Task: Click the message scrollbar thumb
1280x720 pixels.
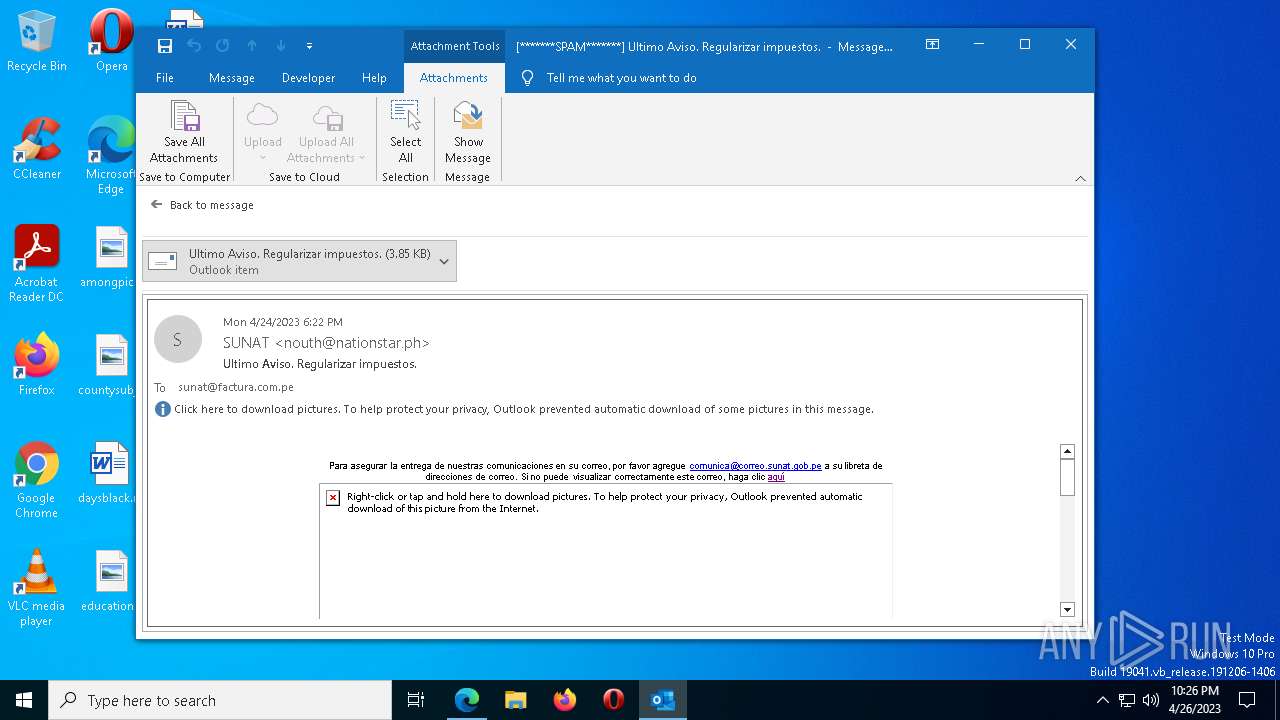Action: (x=1067, y=477)
